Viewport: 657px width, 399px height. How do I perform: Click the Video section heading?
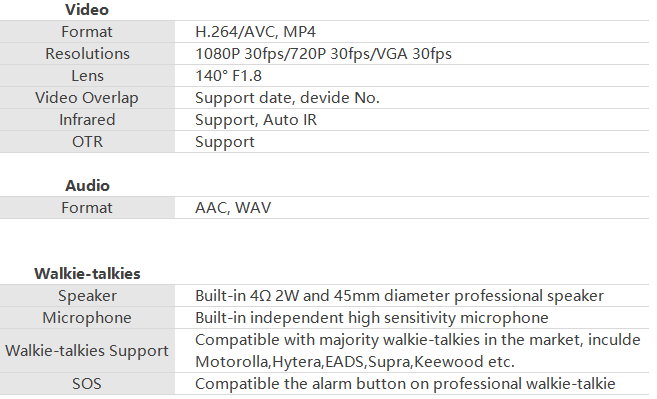click(87, 10)
